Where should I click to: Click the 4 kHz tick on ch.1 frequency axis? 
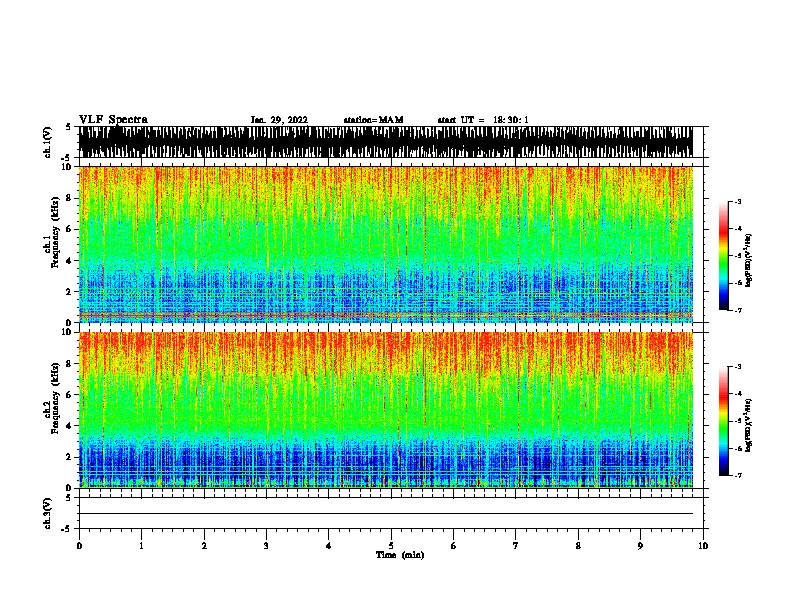[70, 261]
